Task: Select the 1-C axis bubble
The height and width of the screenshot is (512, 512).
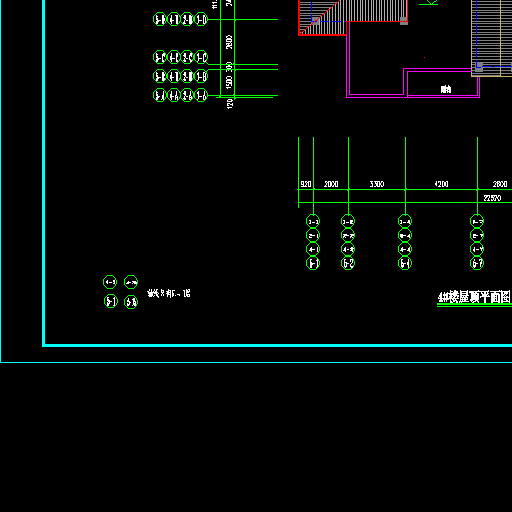Action: (x=201, y=57)
